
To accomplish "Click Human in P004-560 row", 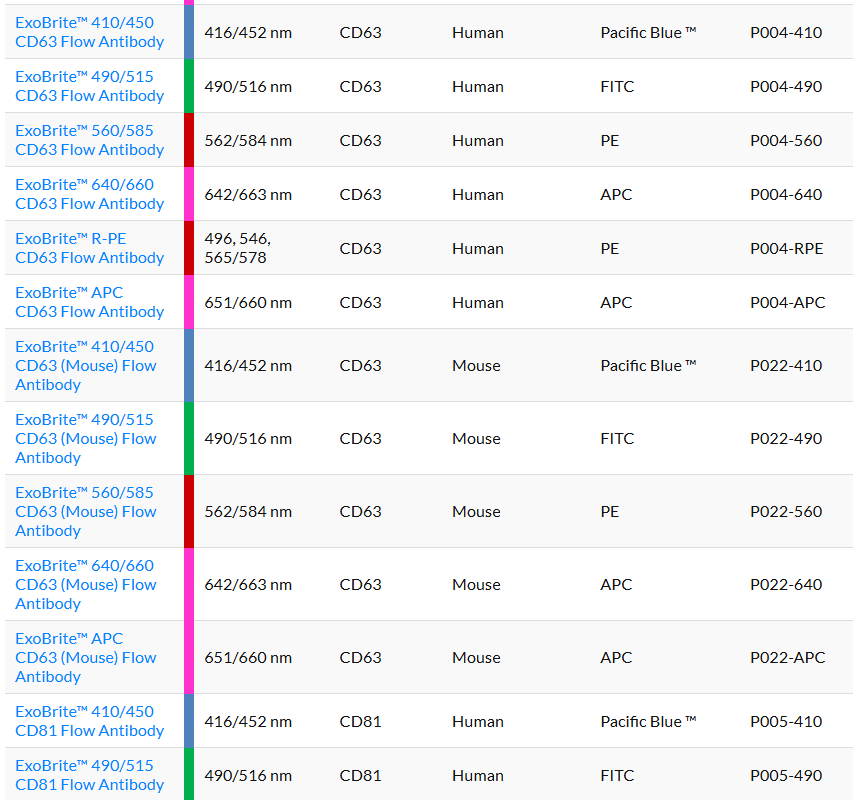I will [x=478, y=141].
